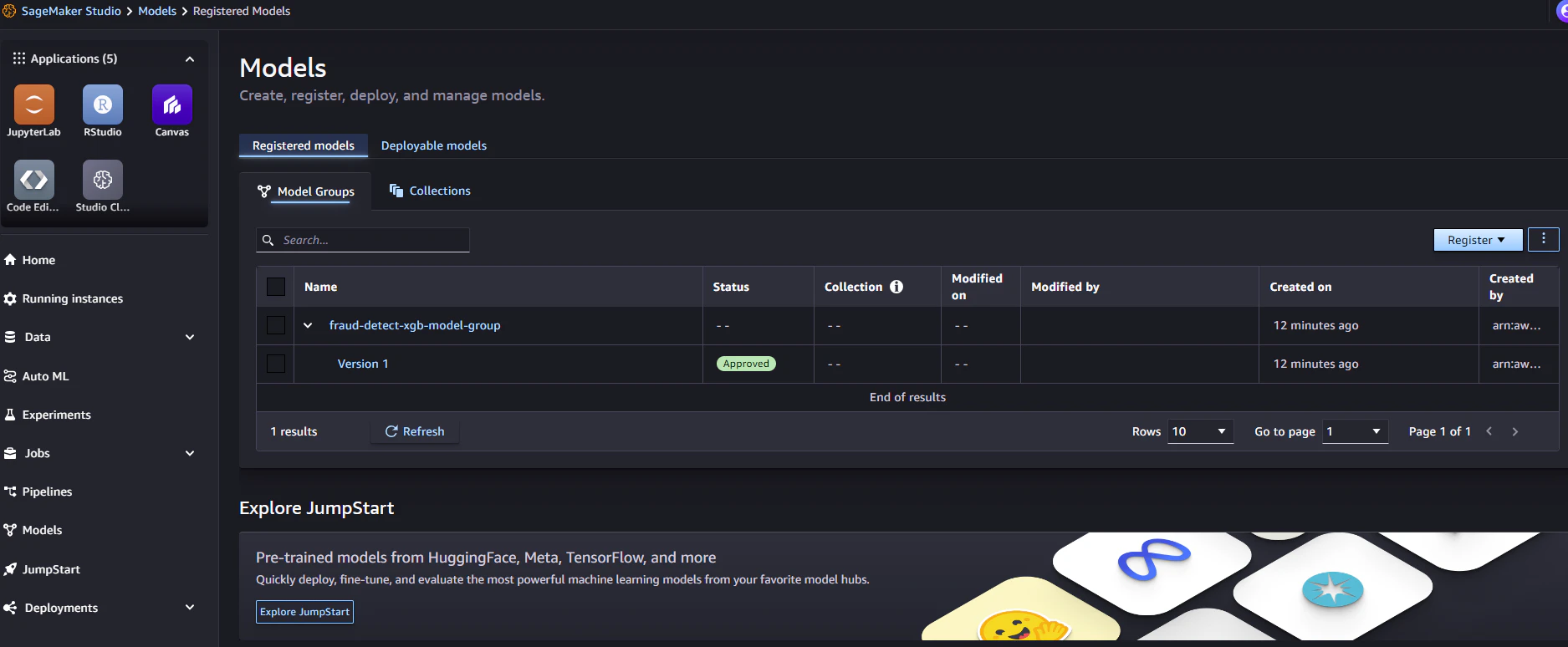The width and height of the screenshot is (1568, 647).
Task: Click Models breadcrumb link
Action: pyautogui.click(x=157, y=11)
